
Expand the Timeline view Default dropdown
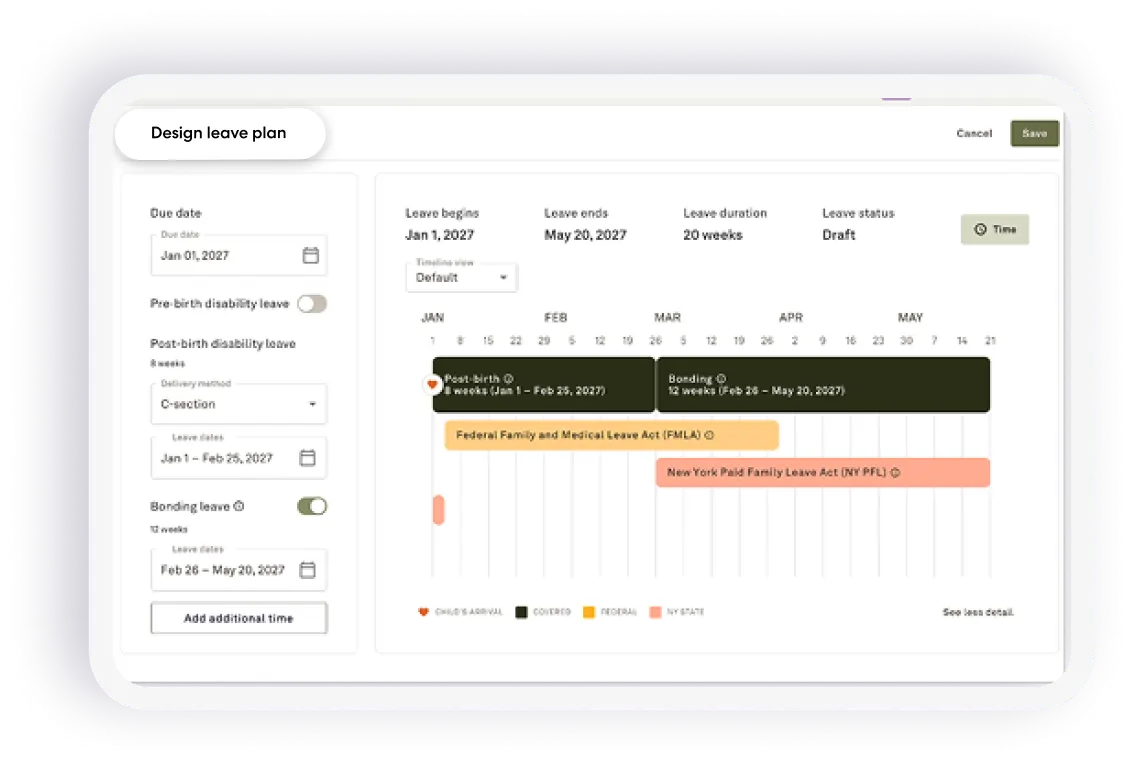461,277
